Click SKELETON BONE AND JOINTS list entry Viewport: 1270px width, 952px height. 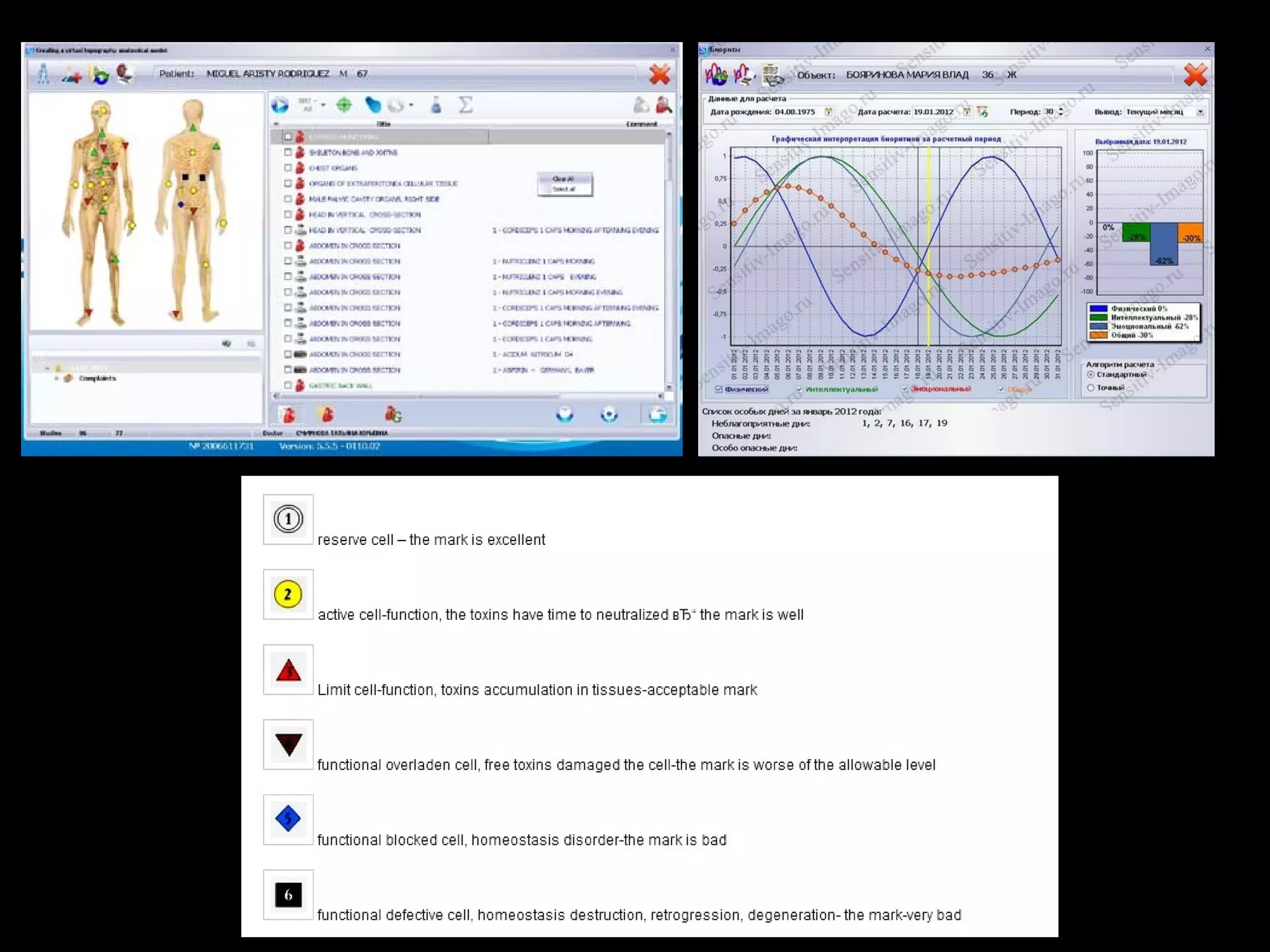pyautogui.click(x=353, y=152)
